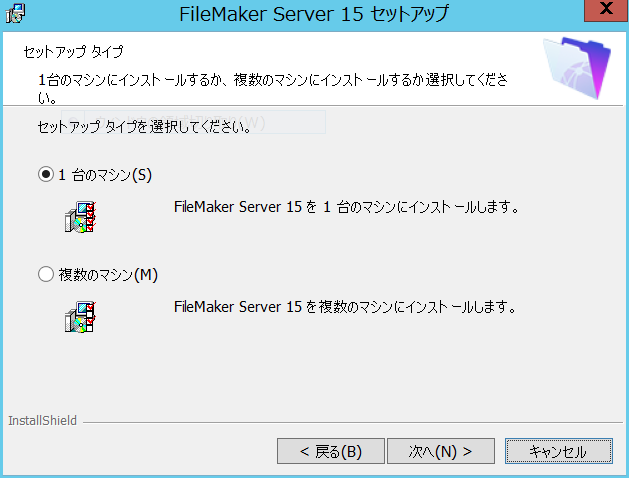Click the 'FileMaker Server 15 セットアップ' title bar text
The image size is (629, 478).
[x=314, y=14]
